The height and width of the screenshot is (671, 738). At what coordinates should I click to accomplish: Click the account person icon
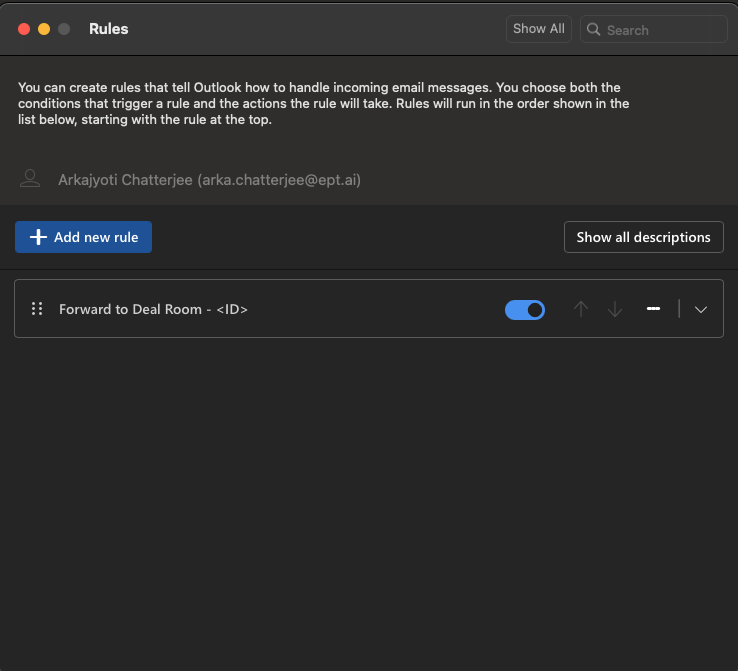pyautogui.click(x=30, y=179)
